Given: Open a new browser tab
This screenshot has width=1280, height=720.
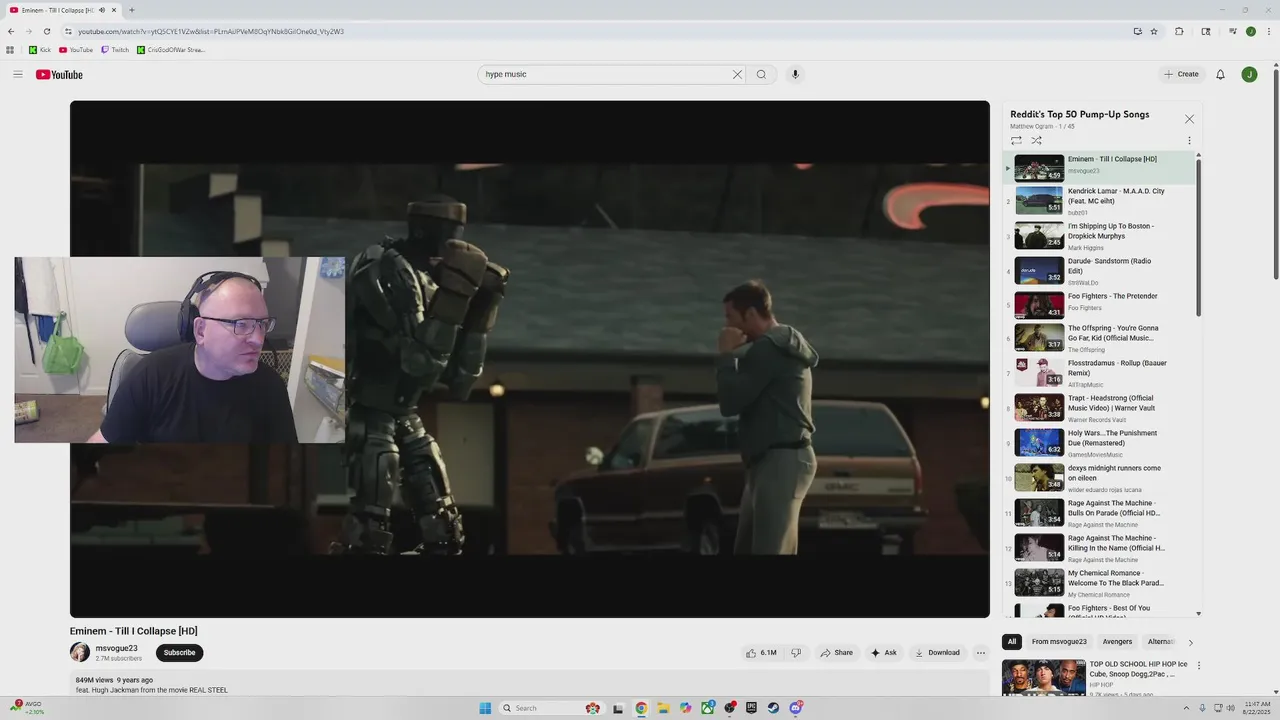Looking at the screenshot, I should tap(131, 10).
